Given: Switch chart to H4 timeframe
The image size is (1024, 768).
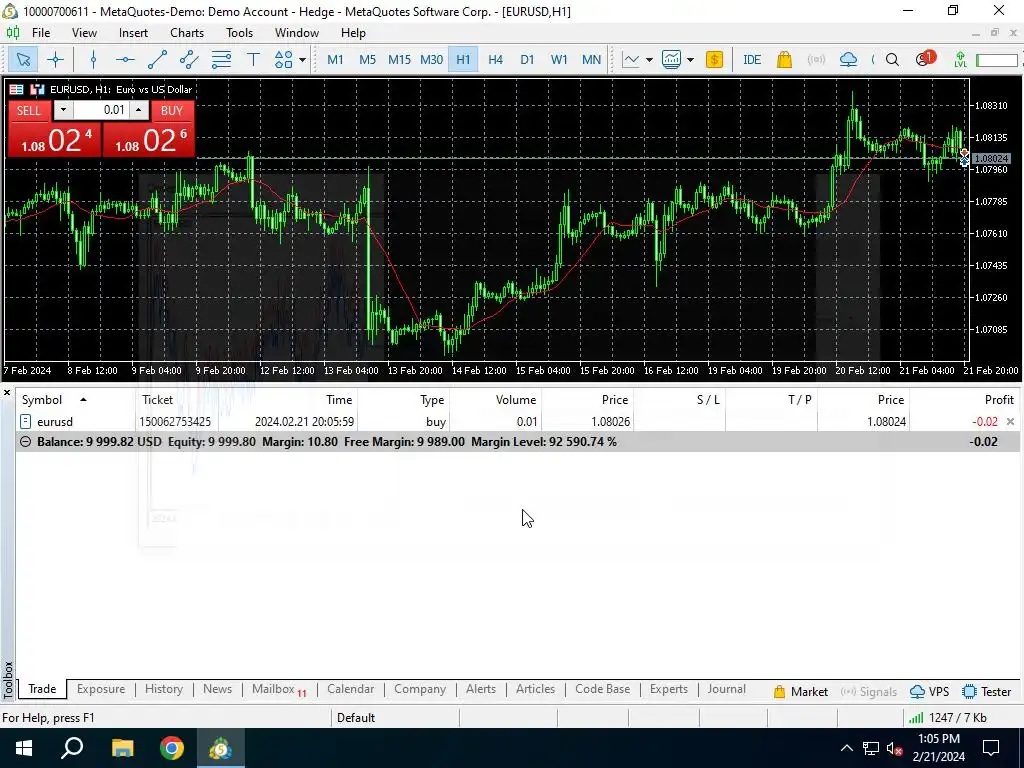Looking at the screenshot, I should coord(495,60).
